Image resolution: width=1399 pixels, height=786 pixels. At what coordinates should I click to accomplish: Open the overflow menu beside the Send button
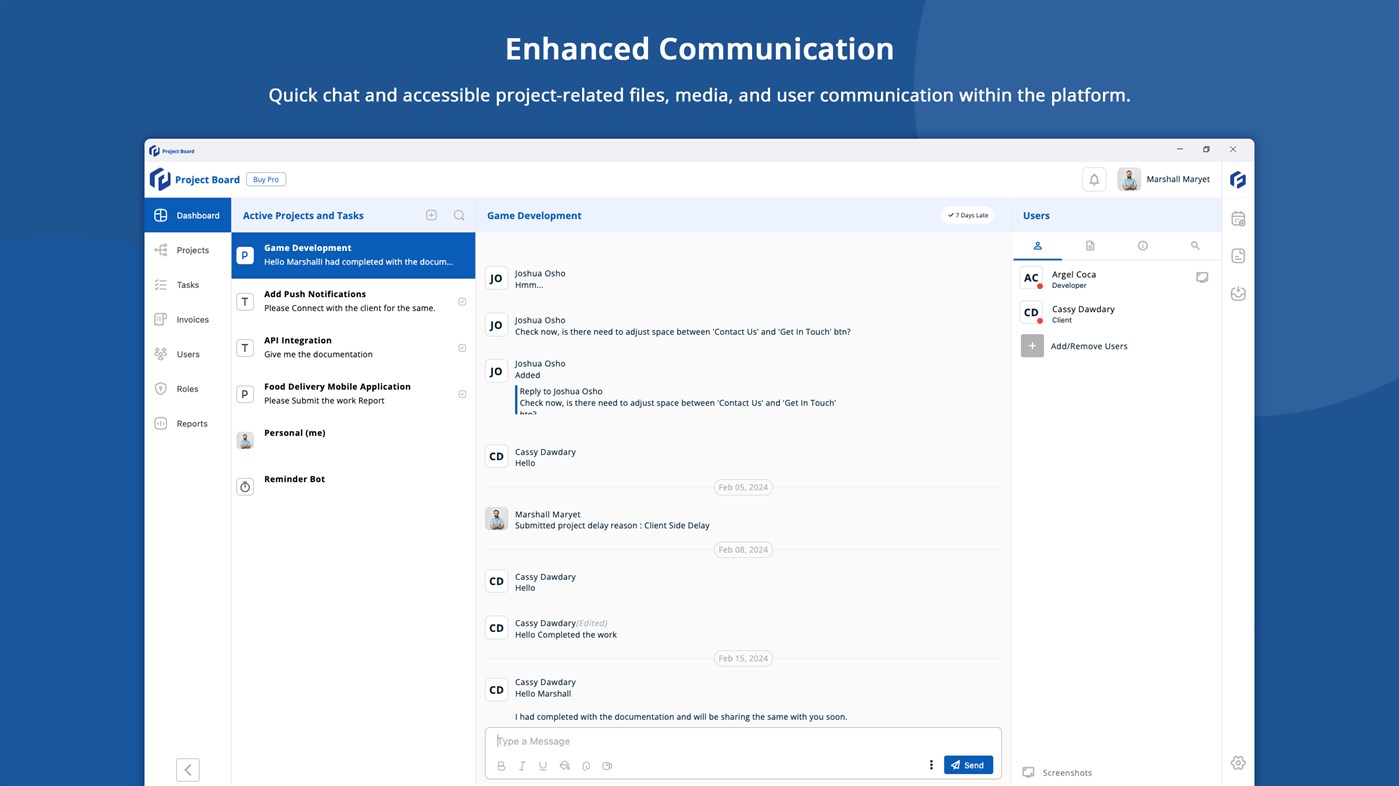pos(930,764)
